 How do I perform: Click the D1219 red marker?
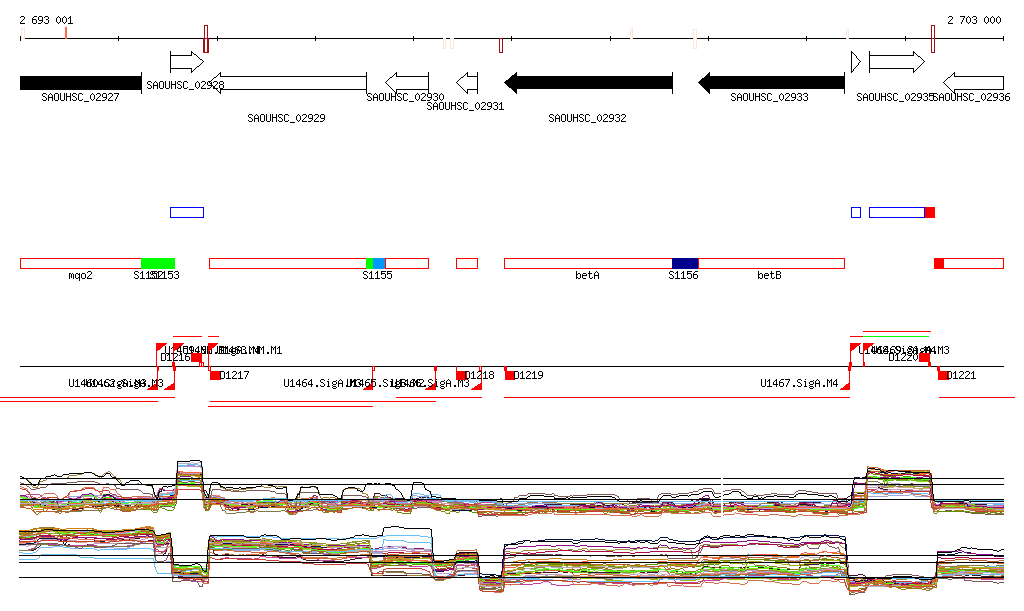[x=509, y=375]
